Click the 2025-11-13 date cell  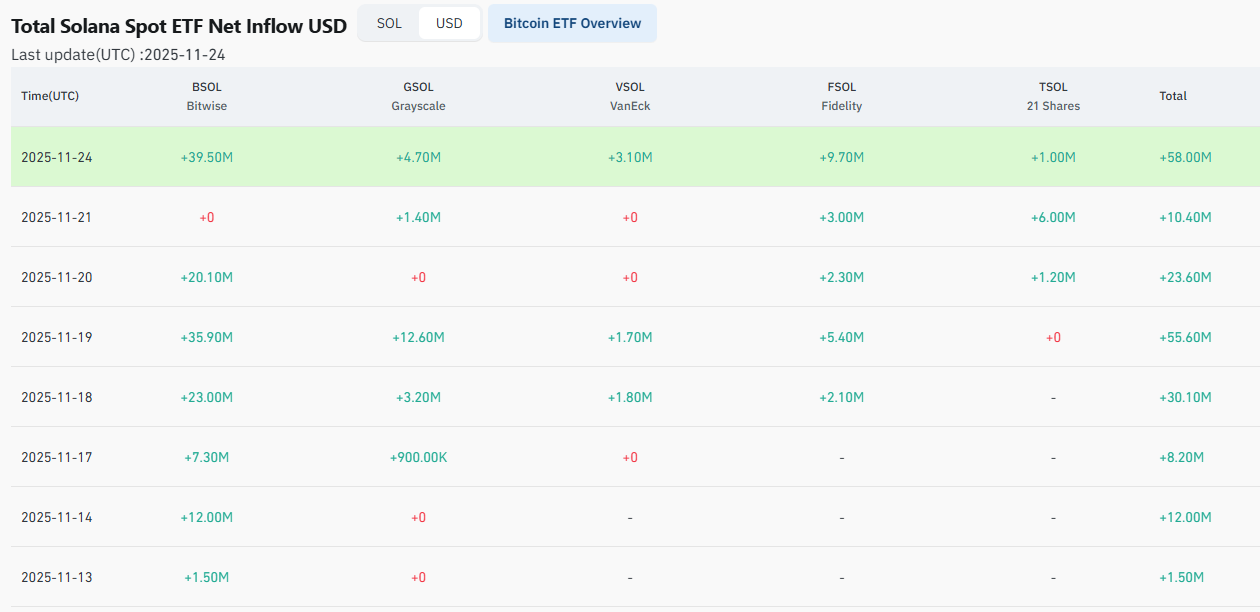click(x=56, y=577)
